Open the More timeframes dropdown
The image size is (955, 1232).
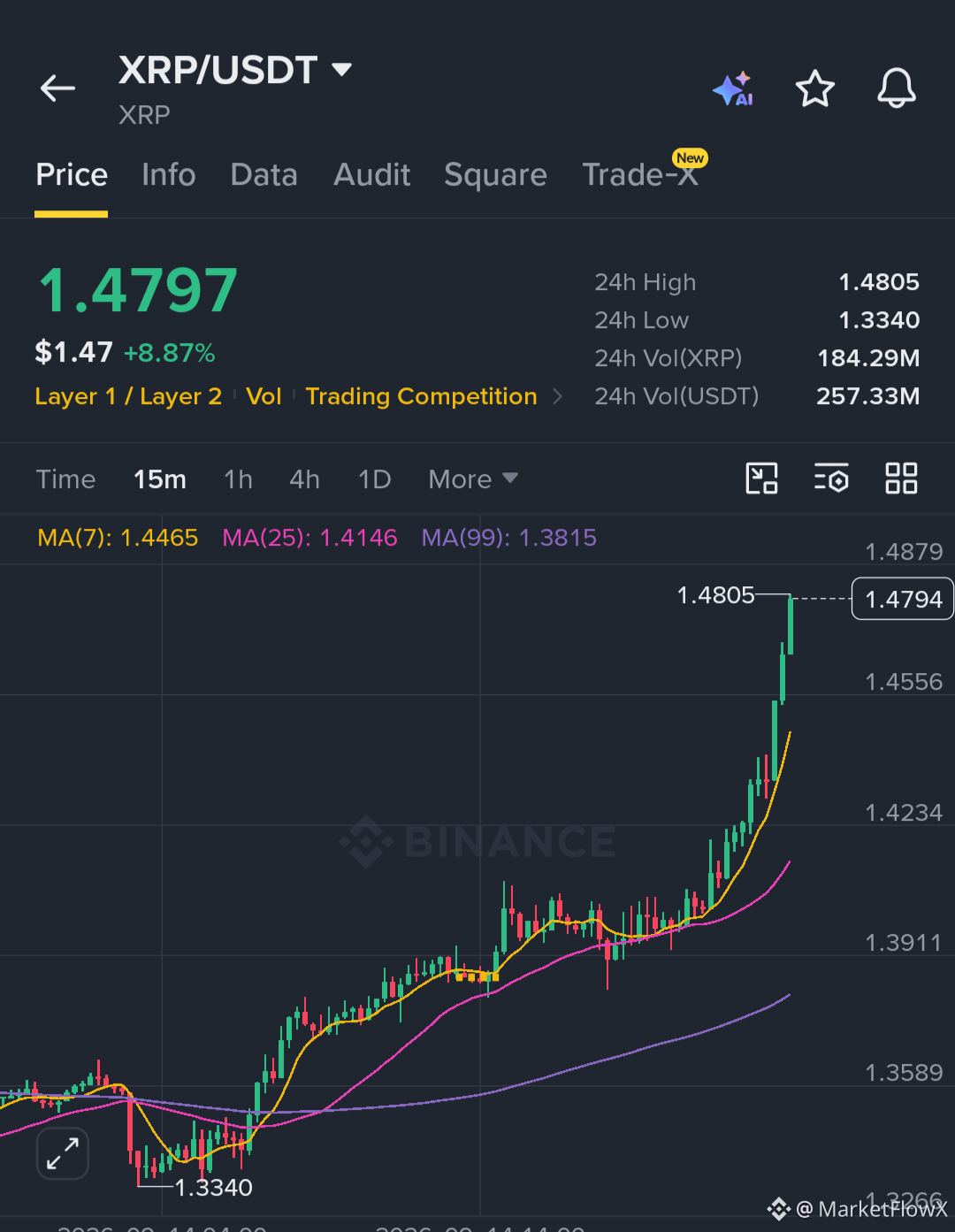(x=473, y=479)
